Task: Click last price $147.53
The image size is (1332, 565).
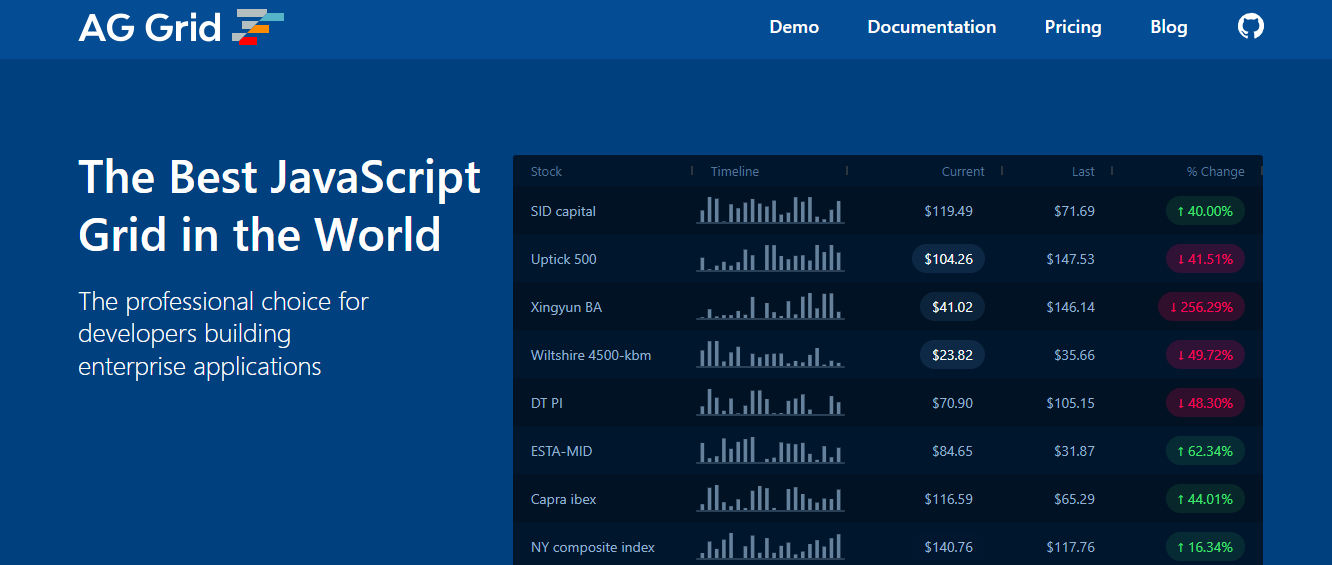Action: (x=1071, y=259)
